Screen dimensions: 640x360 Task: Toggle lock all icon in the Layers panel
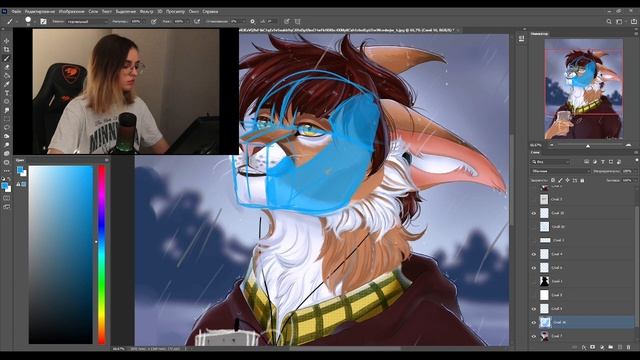(x=582, y=180)
